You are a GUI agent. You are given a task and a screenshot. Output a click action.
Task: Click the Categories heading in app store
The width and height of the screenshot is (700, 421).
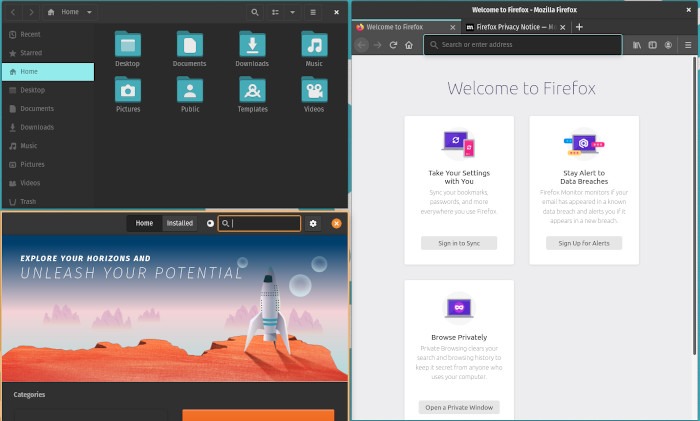[29, 395]
